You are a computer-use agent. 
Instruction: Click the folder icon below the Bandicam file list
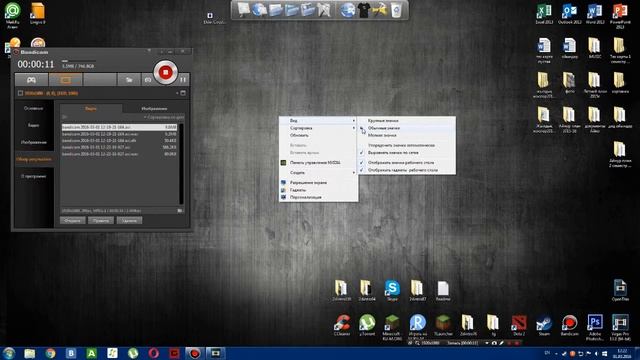(180, 211)
